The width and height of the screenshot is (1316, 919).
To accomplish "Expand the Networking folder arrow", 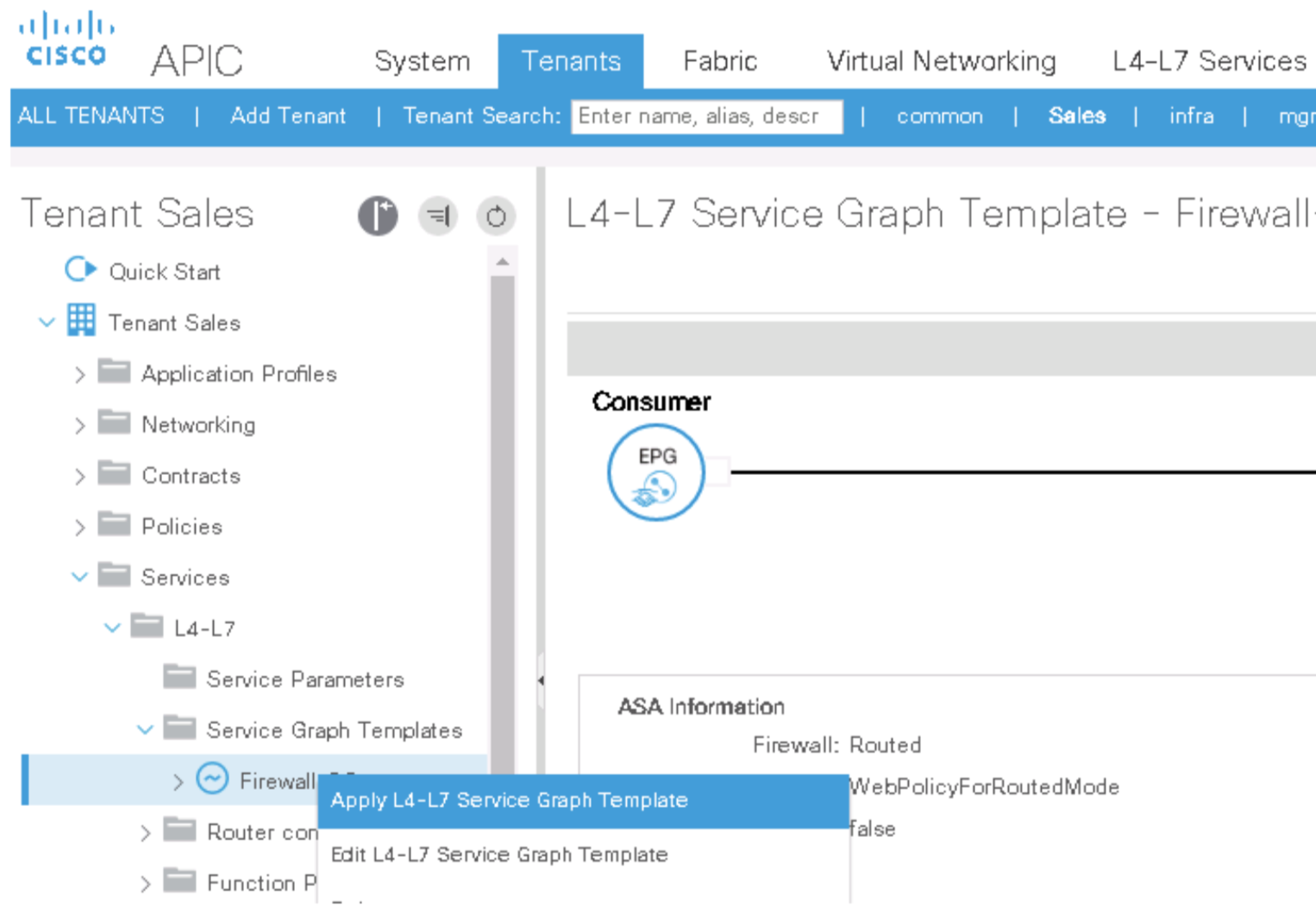I will pos(79,425).
